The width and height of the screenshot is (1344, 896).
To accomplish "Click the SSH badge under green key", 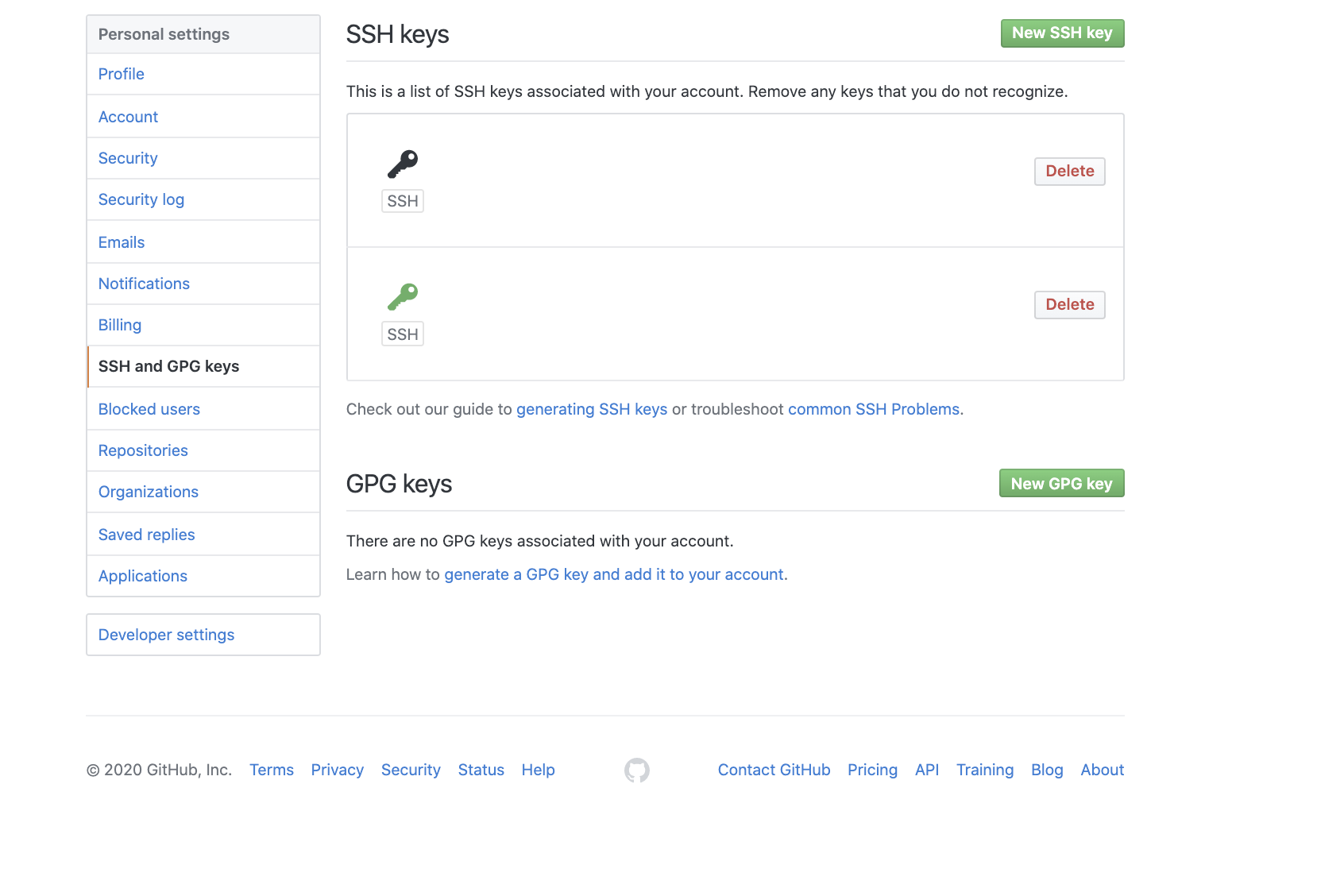I will point(403,334).
